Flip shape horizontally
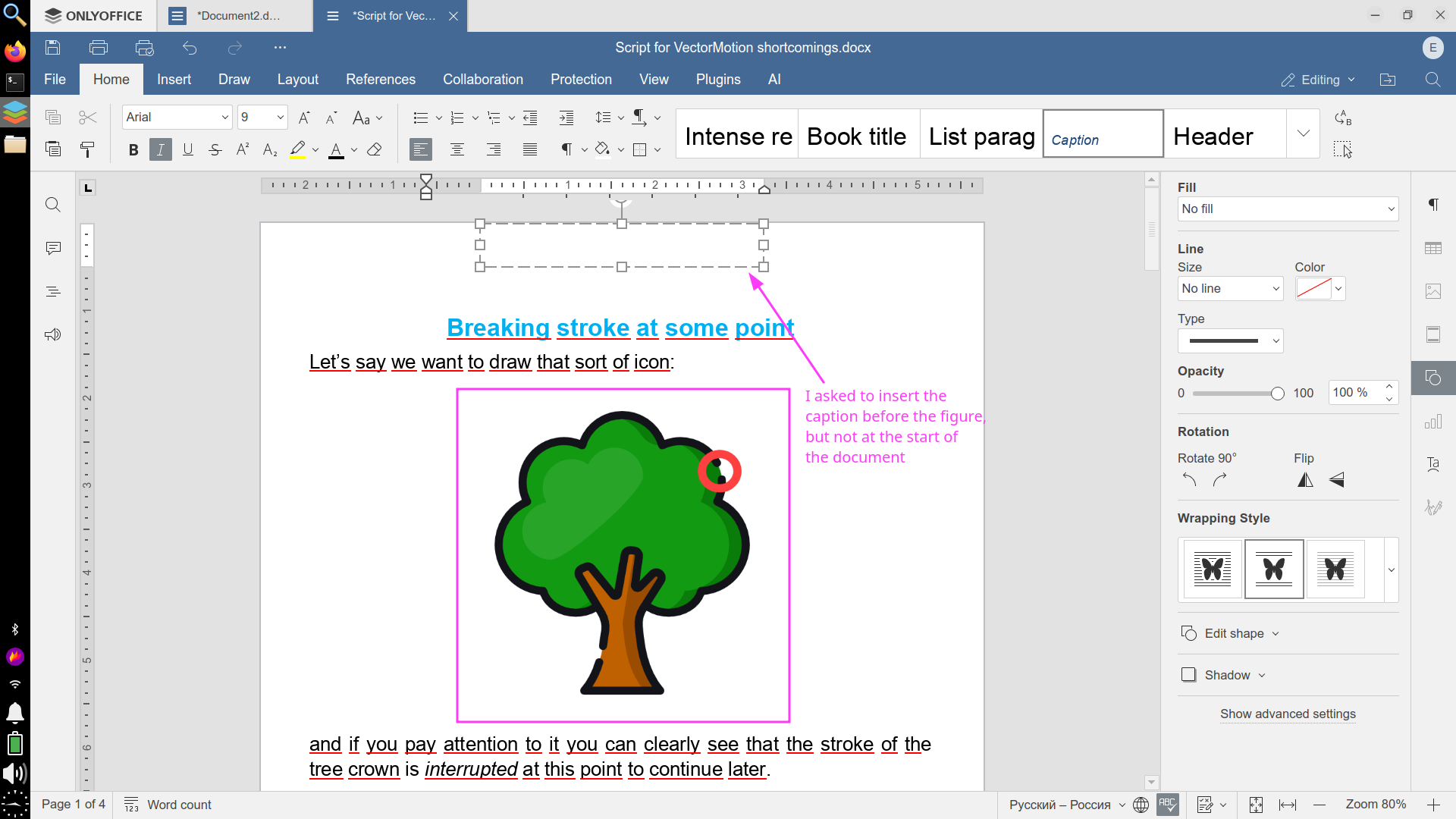 pos(1305,480)
